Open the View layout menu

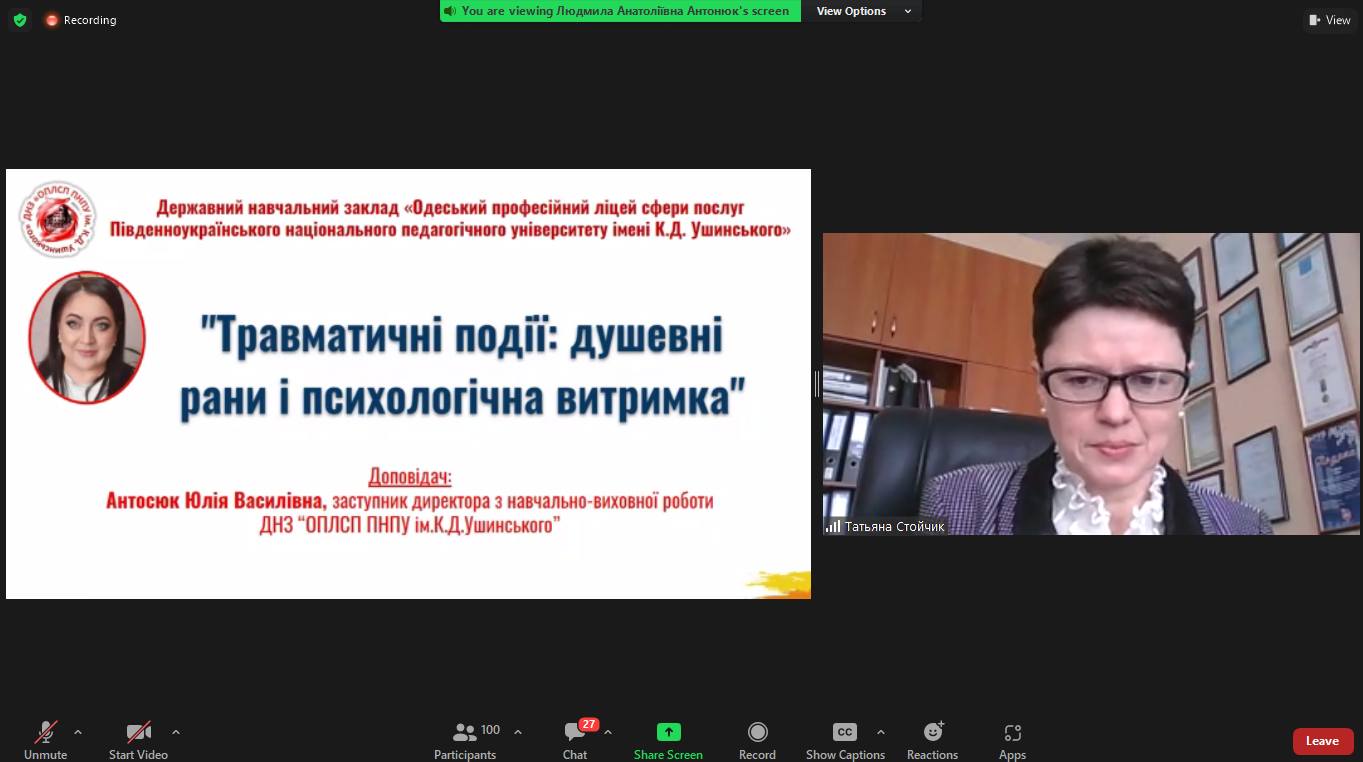[1329, 20]
